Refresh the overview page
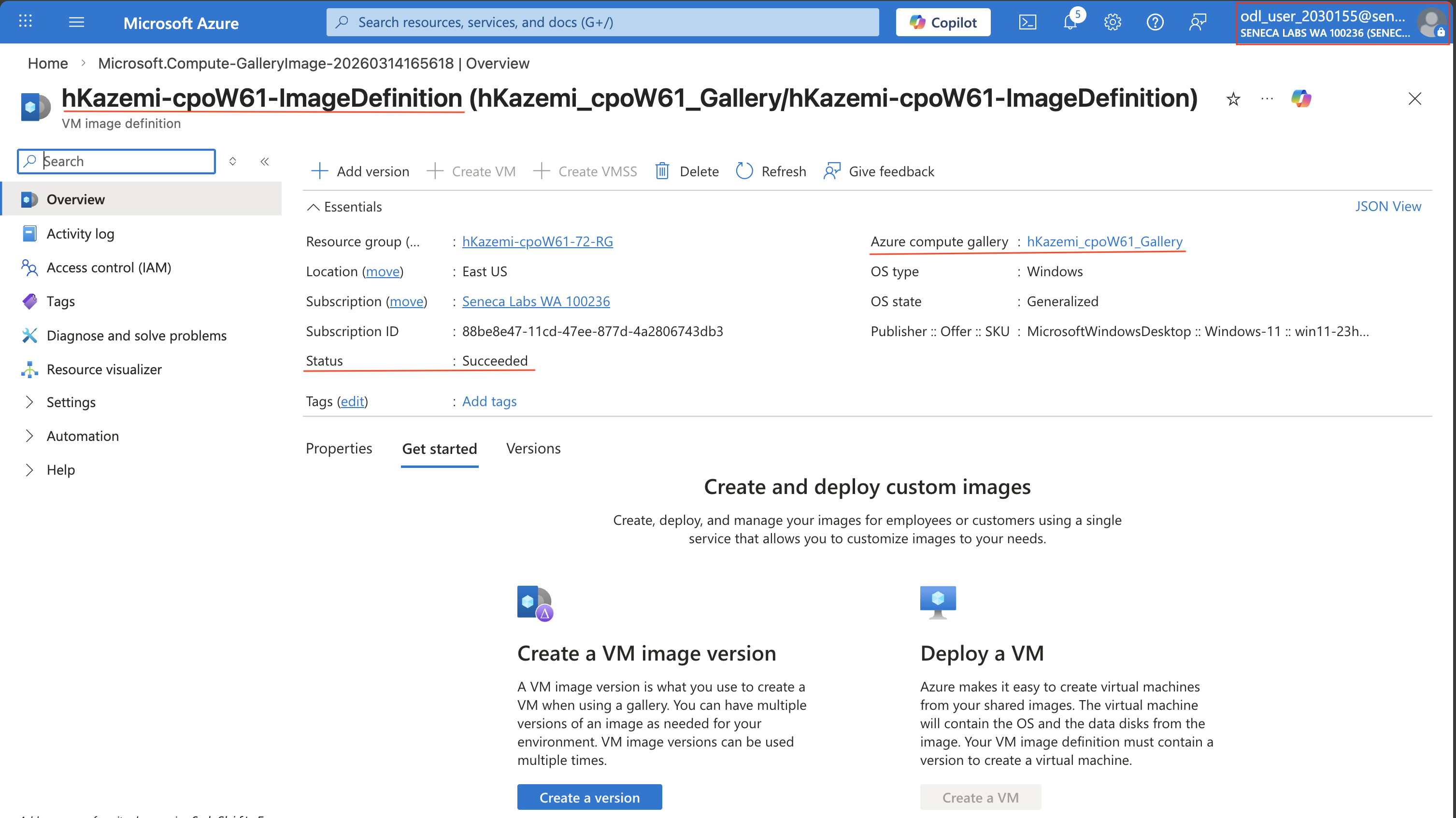This screenshot has height=818, width=1456. tap(771, 171)
